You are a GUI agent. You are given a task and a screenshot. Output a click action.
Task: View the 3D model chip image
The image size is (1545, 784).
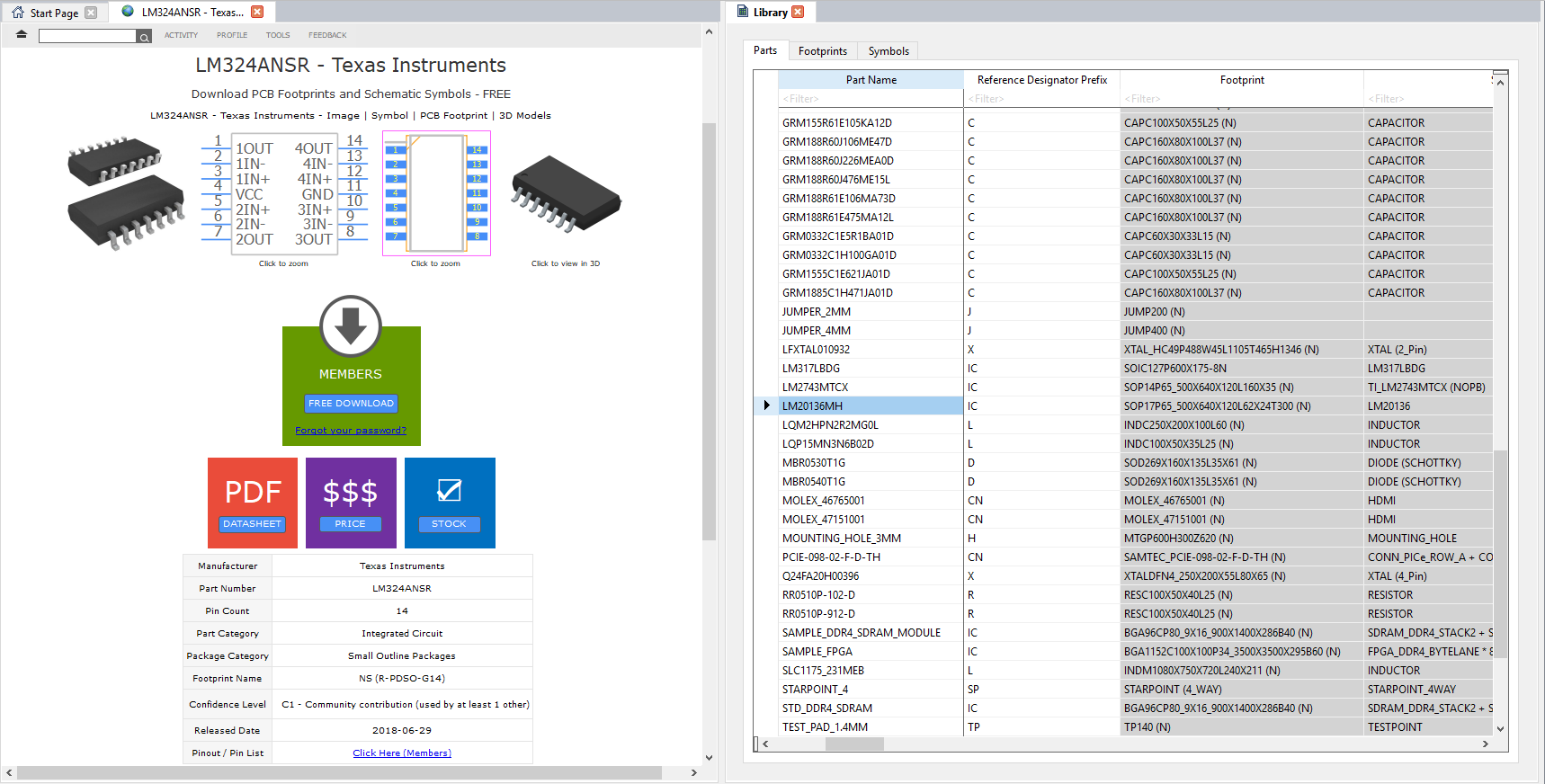tap(566, 192)
